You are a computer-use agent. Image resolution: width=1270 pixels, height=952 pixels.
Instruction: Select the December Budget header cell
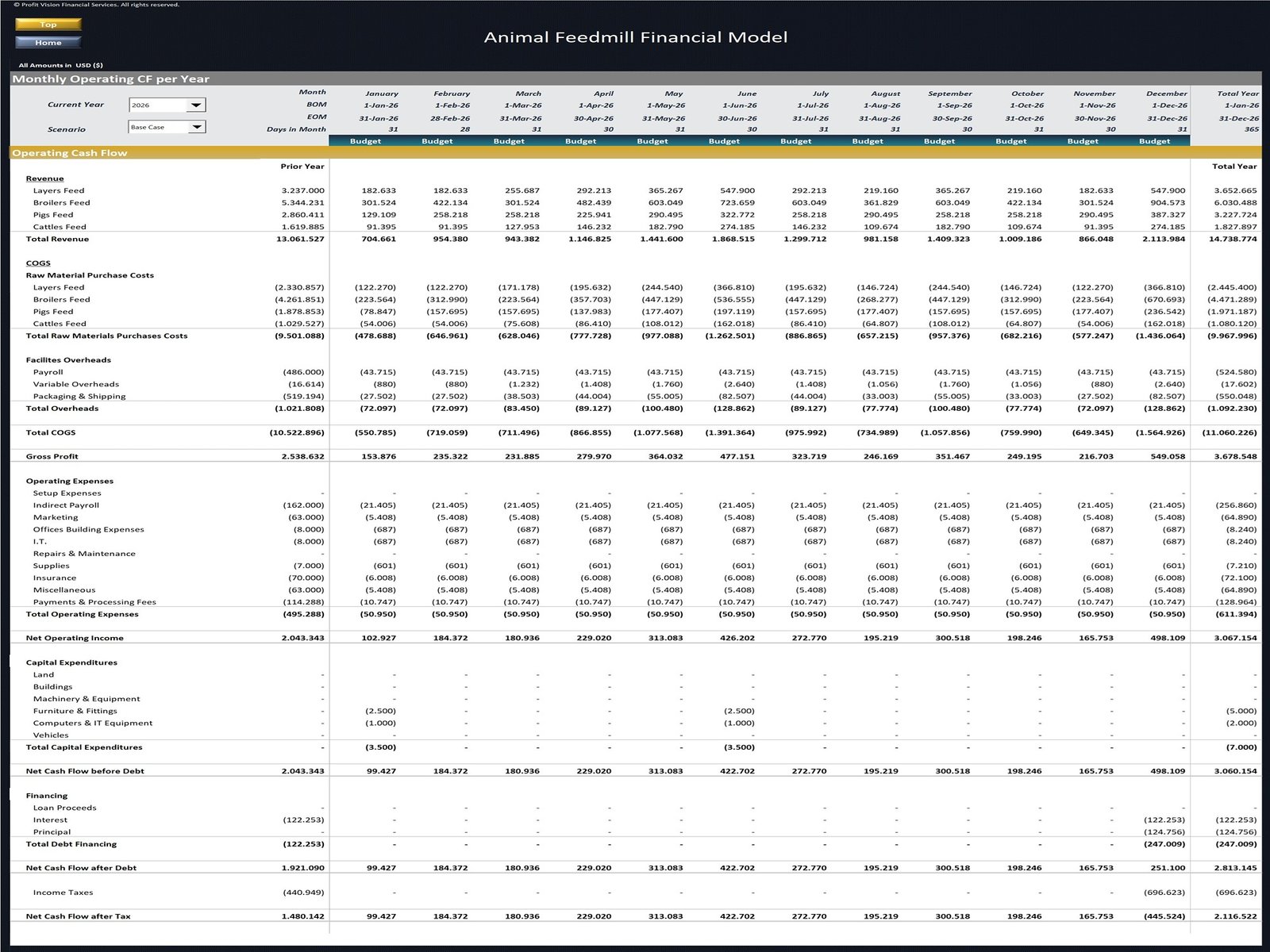tap(1155, 141)
